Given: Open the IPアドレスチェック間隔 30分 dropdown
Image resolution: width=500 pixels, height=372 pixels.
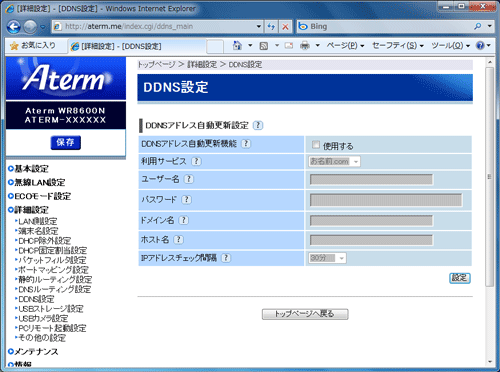Looking at the screenshot, I should click(x=327, y=258).
